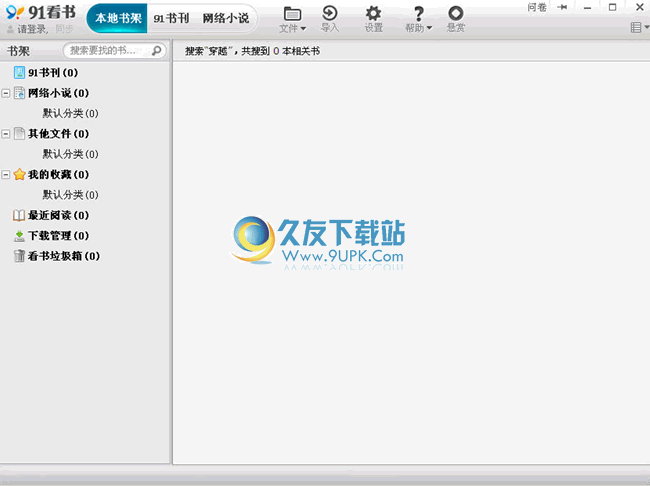Viewport: 650px width, 486px height.
Task: Select 91书刊 (0) in bookshelf tree
Action: (x=53, y=73)
